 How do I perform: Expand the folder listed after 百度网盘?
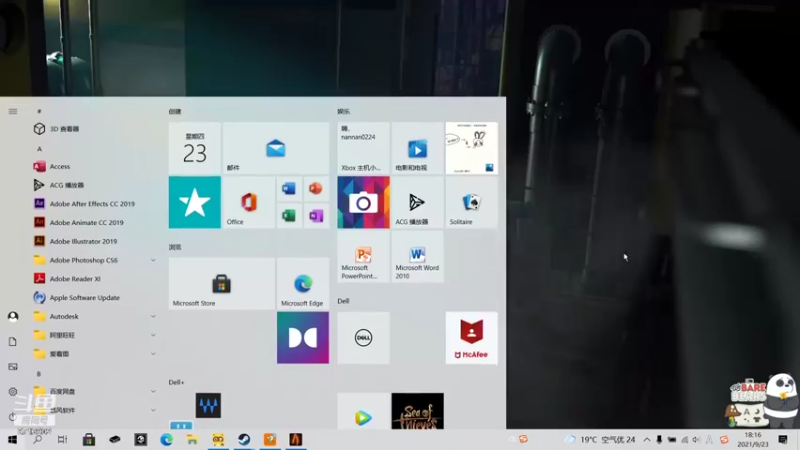point(153,410)
